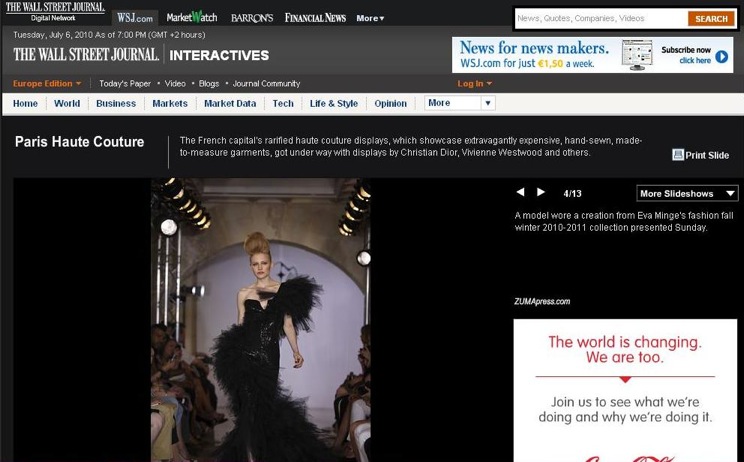Click the previous slide arrow
This screenshot has width=744, height=462.
(x=520, y=192)
